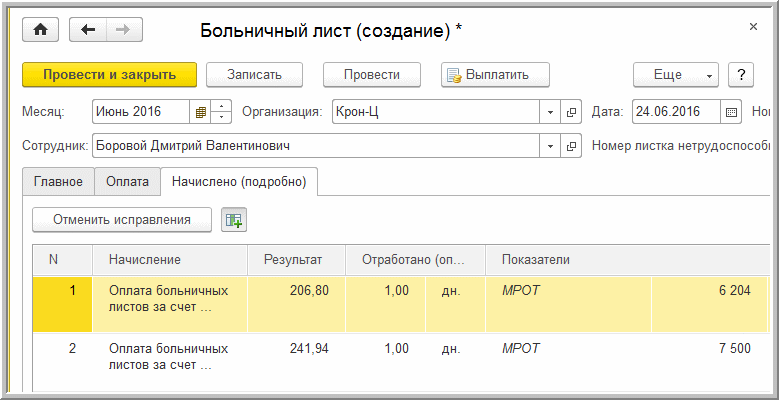Image resolution: width=779 pixels, height=400 pixels.
Task: Expand the Организация dropdown list
Action: point(550,112)
